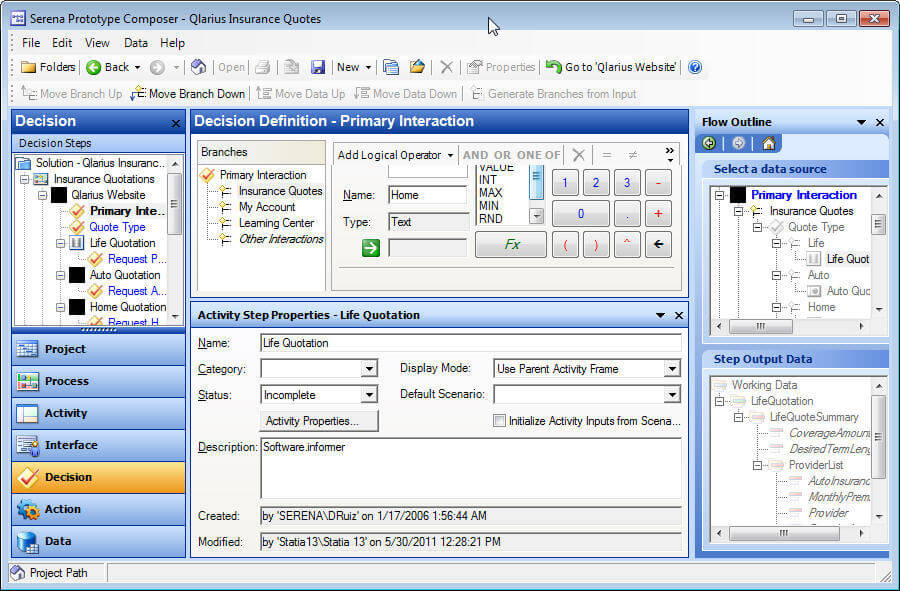Select the Other Interactions branch
Screen dimensions: 900x591
click(x=281, y=239)
